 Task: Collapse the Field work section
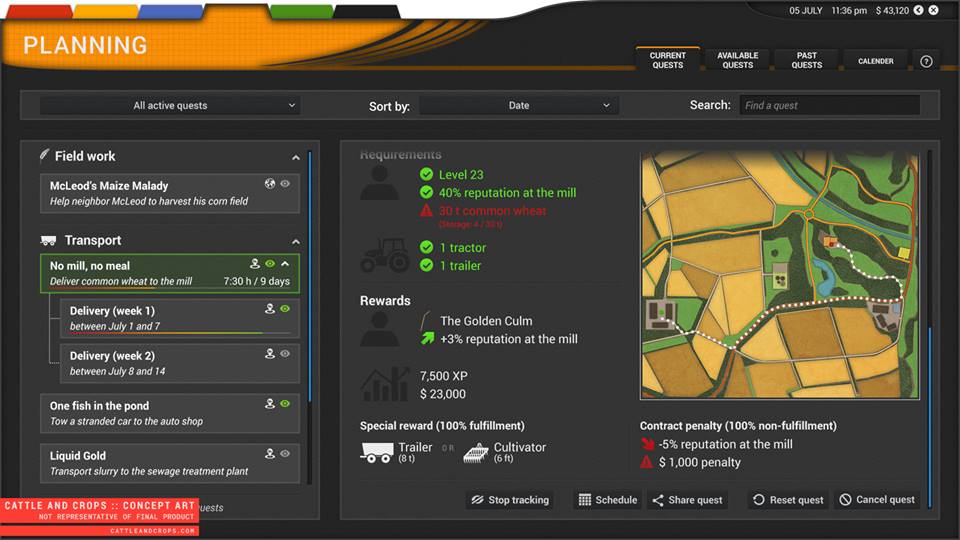coord(296,157)
